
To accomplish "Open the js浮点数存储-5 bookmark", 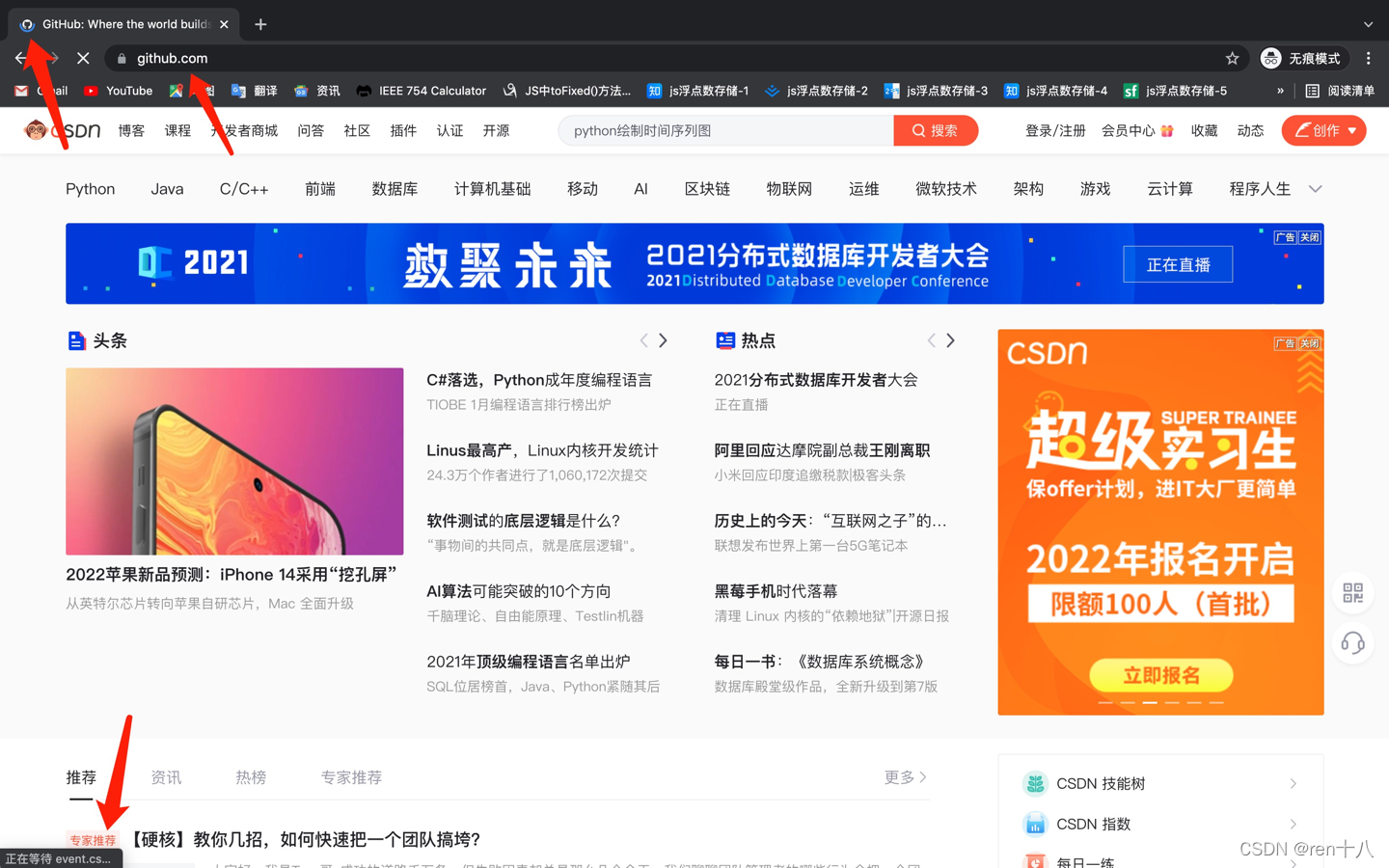I will coord(1175,91).
